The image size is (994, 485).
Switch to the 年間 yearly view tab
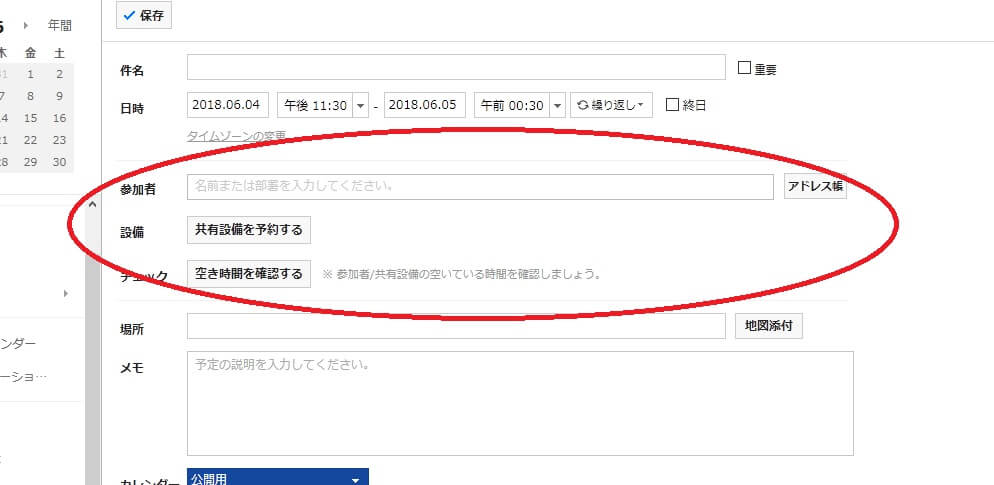[x=60, y=25]
